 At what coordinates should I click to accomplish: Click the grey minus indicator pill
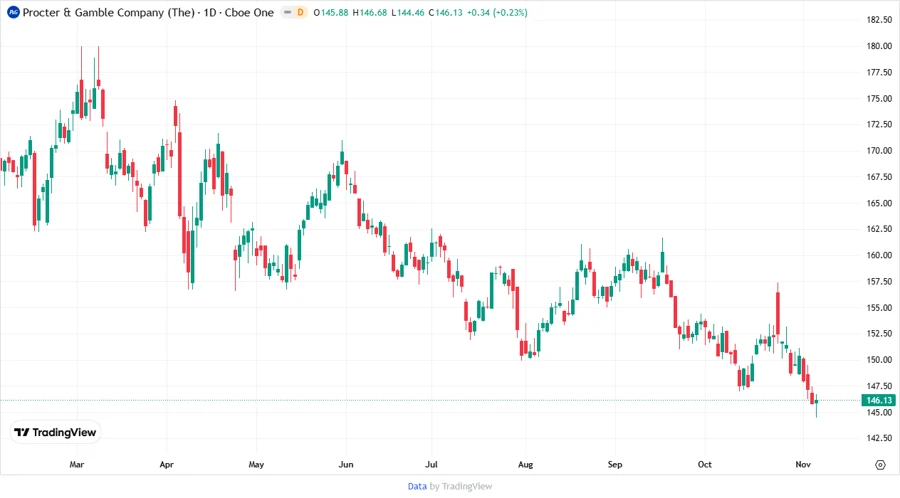(x=288, y=12)
